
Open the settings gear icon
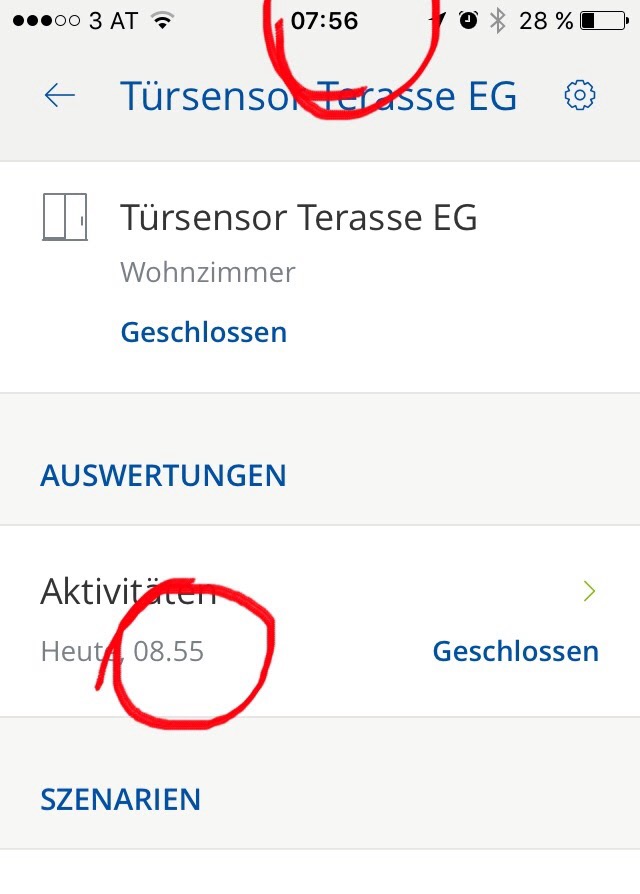point(580,95)
